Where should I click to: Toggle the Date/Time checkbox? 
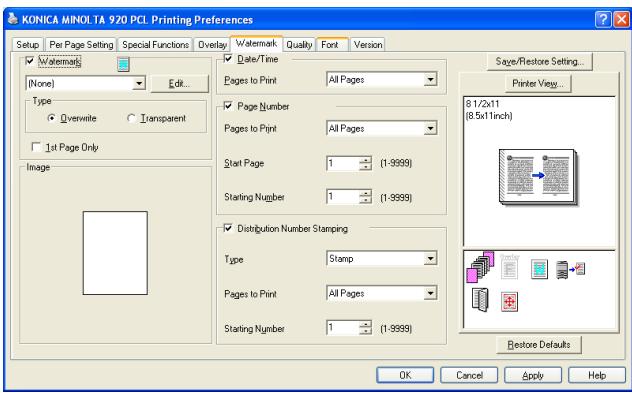(228, 59)
